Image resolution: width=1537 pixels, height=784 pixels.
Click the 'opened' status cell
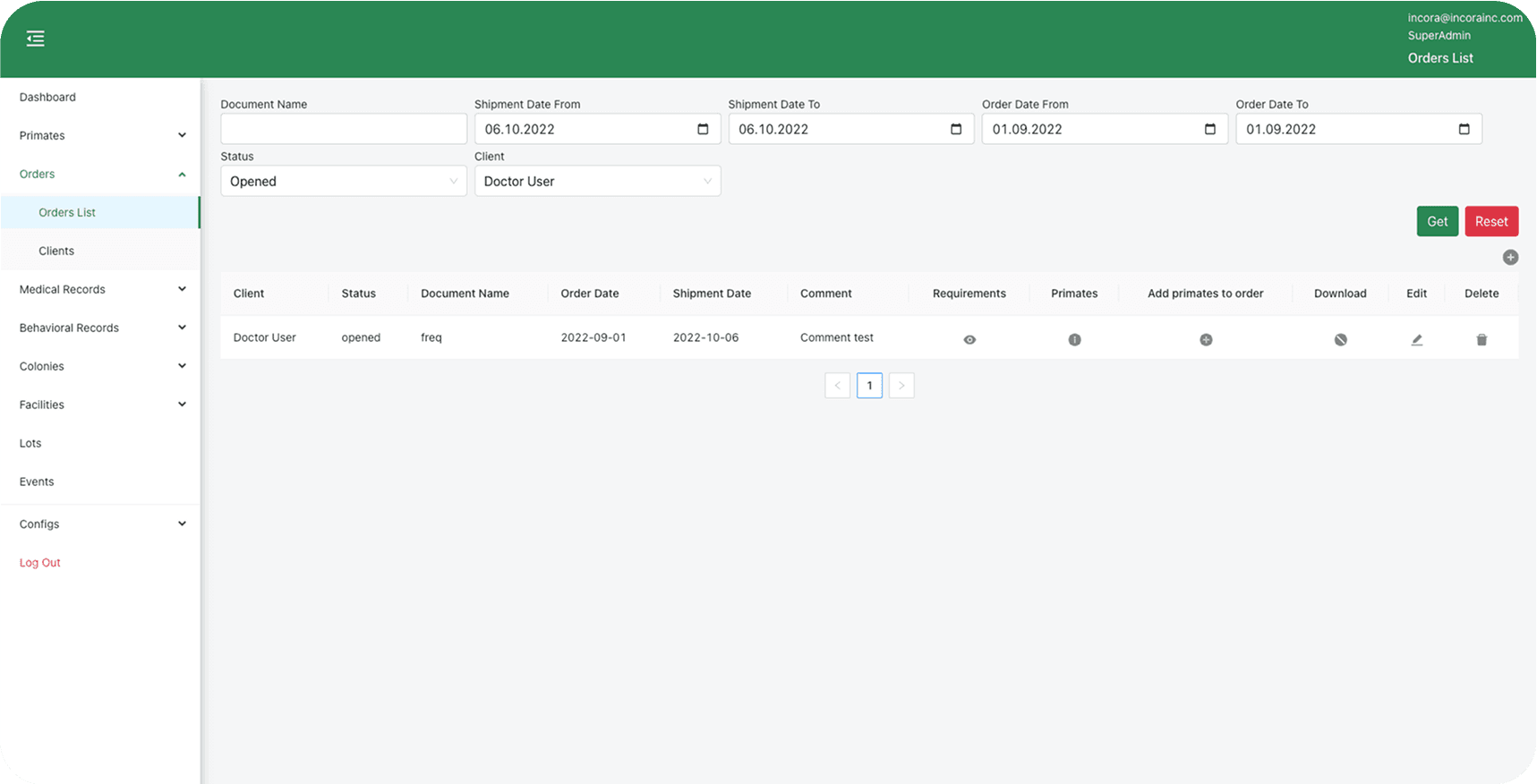point(361,337)
